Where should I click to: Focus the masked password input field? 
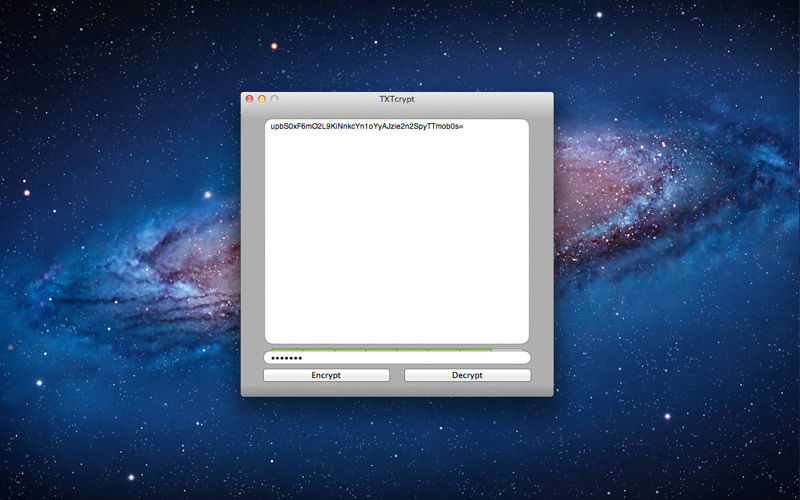tap(397, 358)
